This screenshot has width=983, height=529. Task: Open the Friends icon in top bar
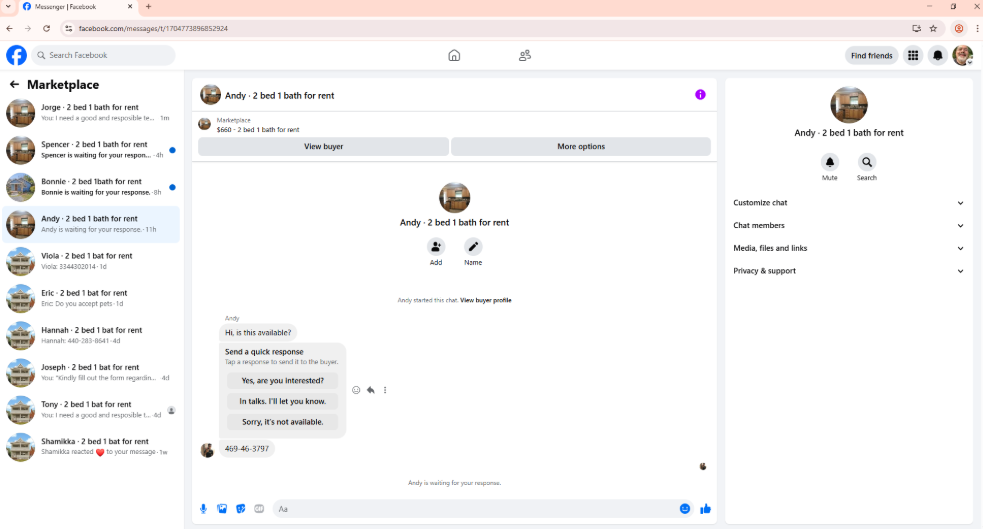[525, 55]
